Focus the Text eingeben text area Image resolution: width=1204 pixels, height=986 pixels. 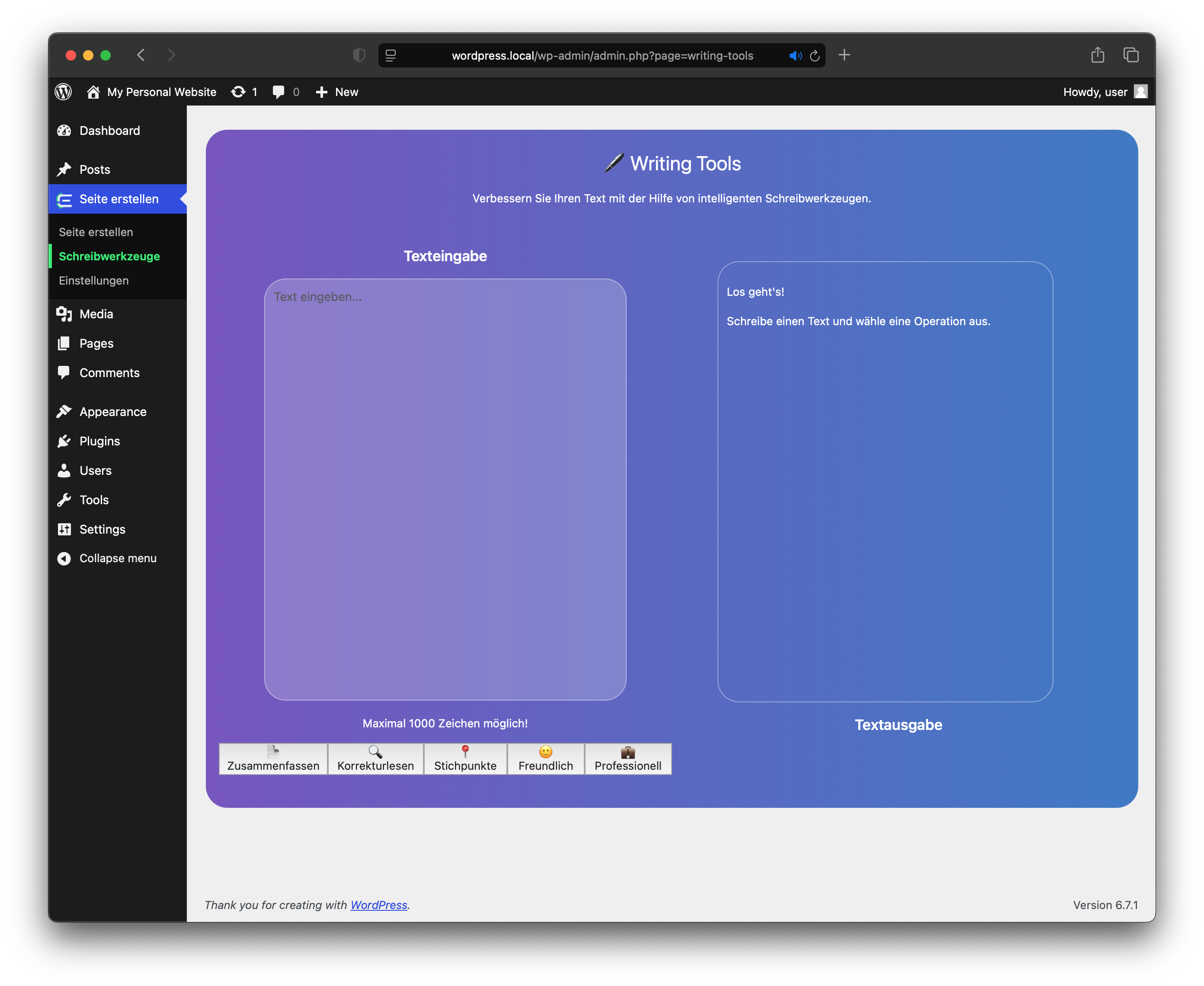[445, 489]
